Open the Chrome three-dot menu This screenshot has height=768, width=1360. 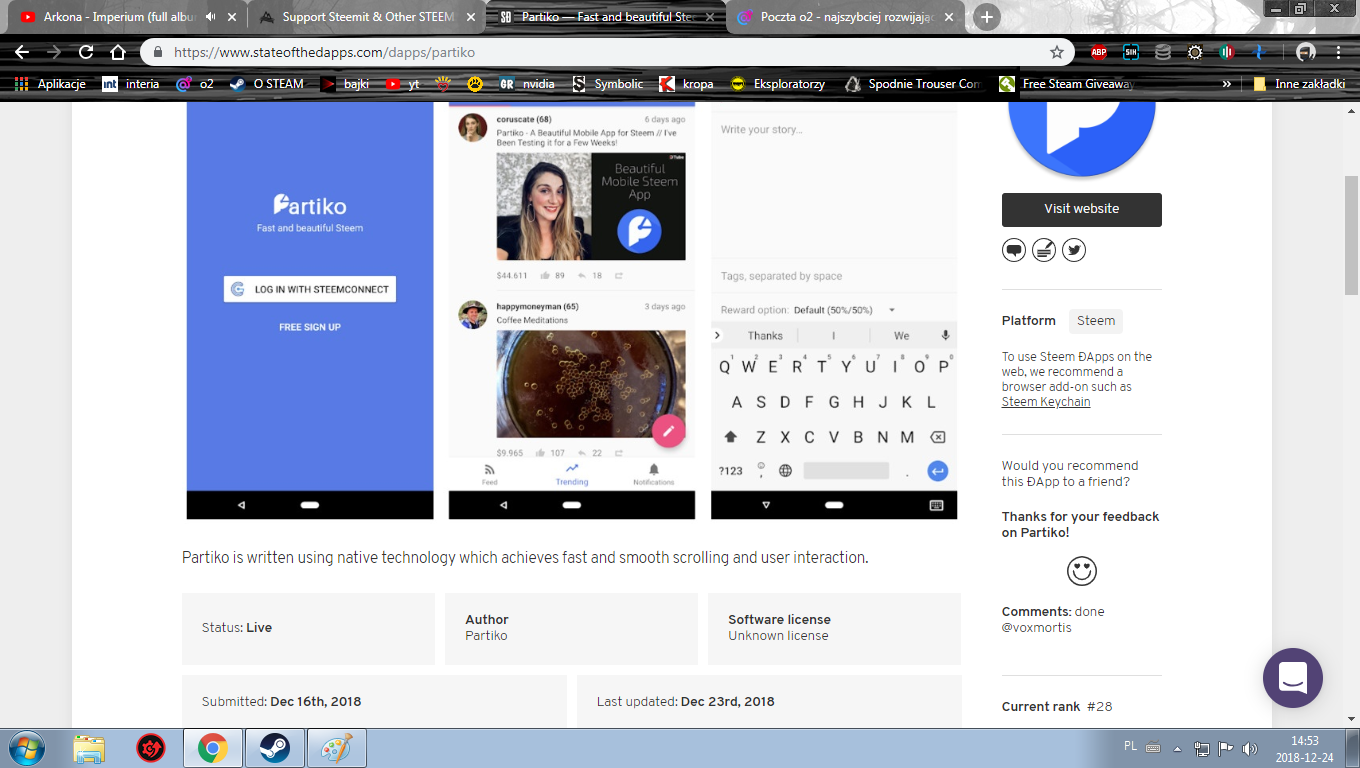pyautogui.click(x=1339, y=52)
